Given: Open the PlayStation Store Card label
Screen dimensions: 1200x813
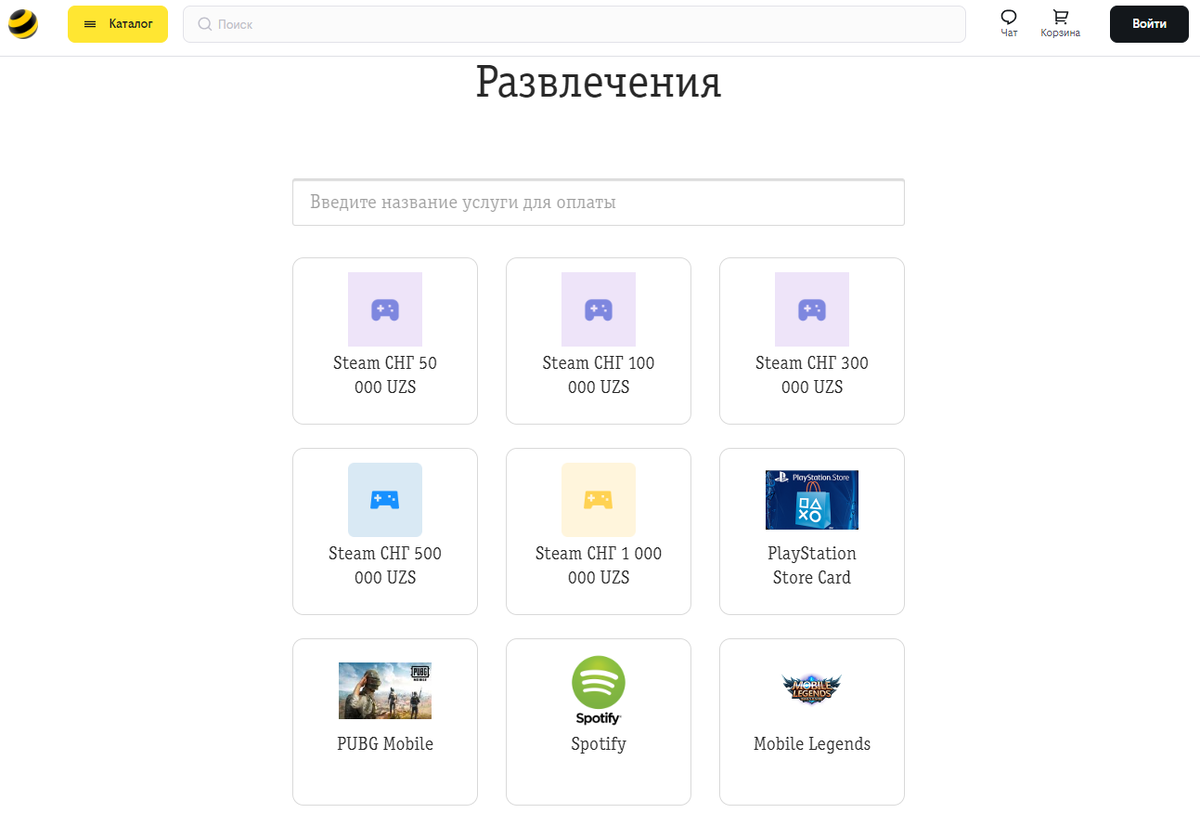Looking at the screenshot, I should 812,565.
